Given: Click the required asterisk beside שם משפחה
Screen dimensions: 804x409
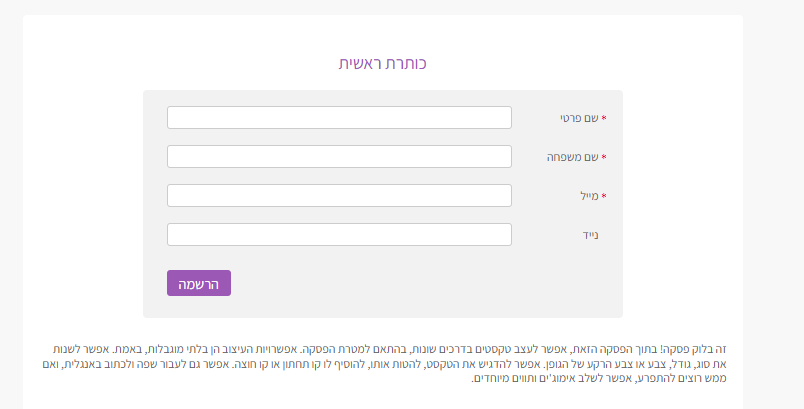Looking at the screenshot, I should (x=604, y=157).
